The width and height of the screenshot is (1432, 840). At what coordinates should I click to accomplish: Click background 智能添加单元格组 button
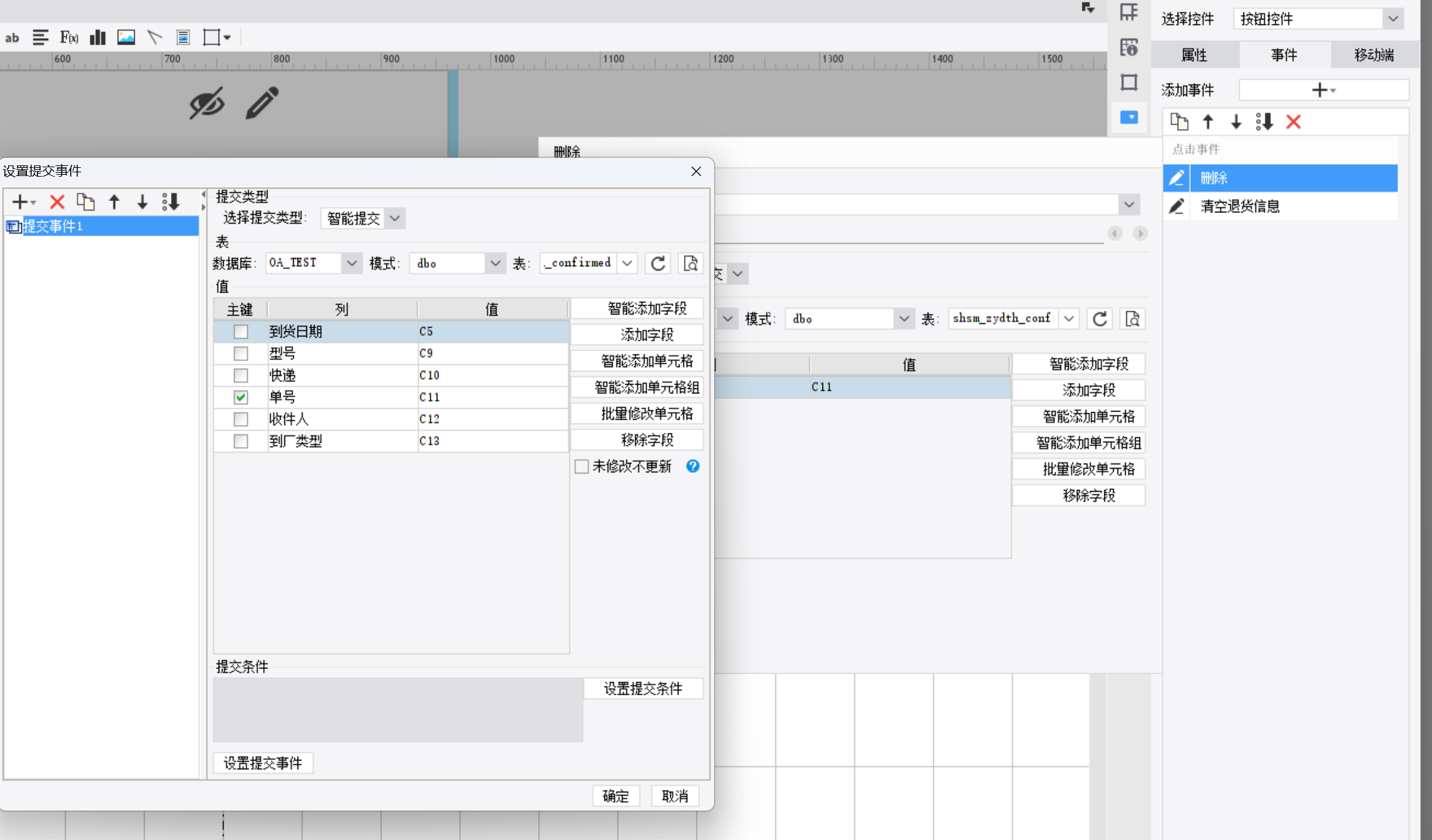1079,443
